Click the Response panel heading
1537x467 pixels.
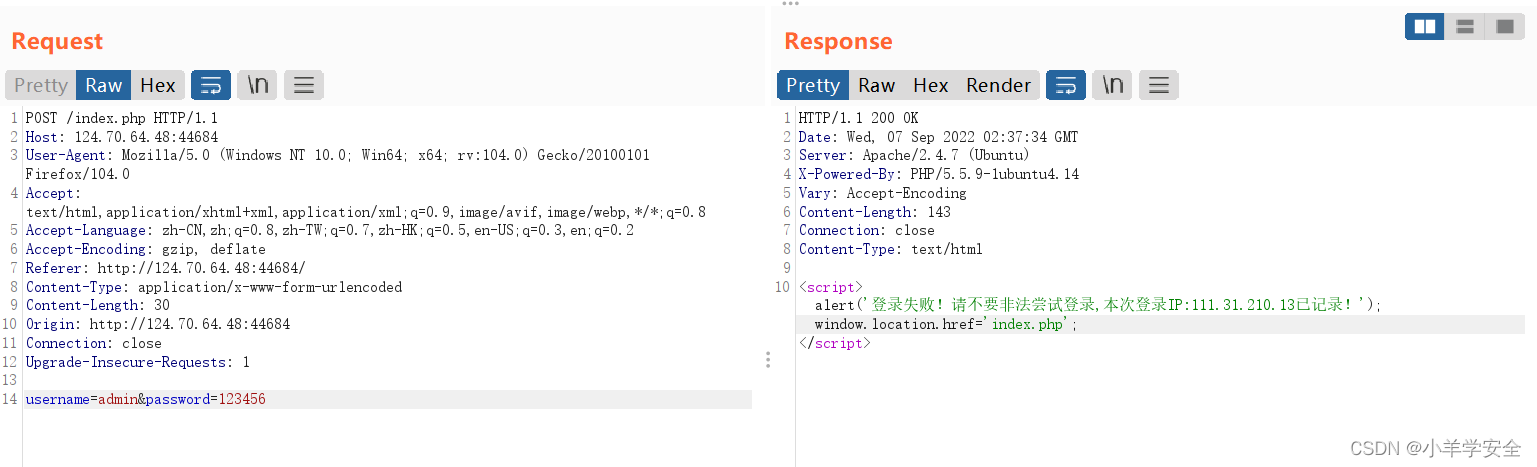838,42
